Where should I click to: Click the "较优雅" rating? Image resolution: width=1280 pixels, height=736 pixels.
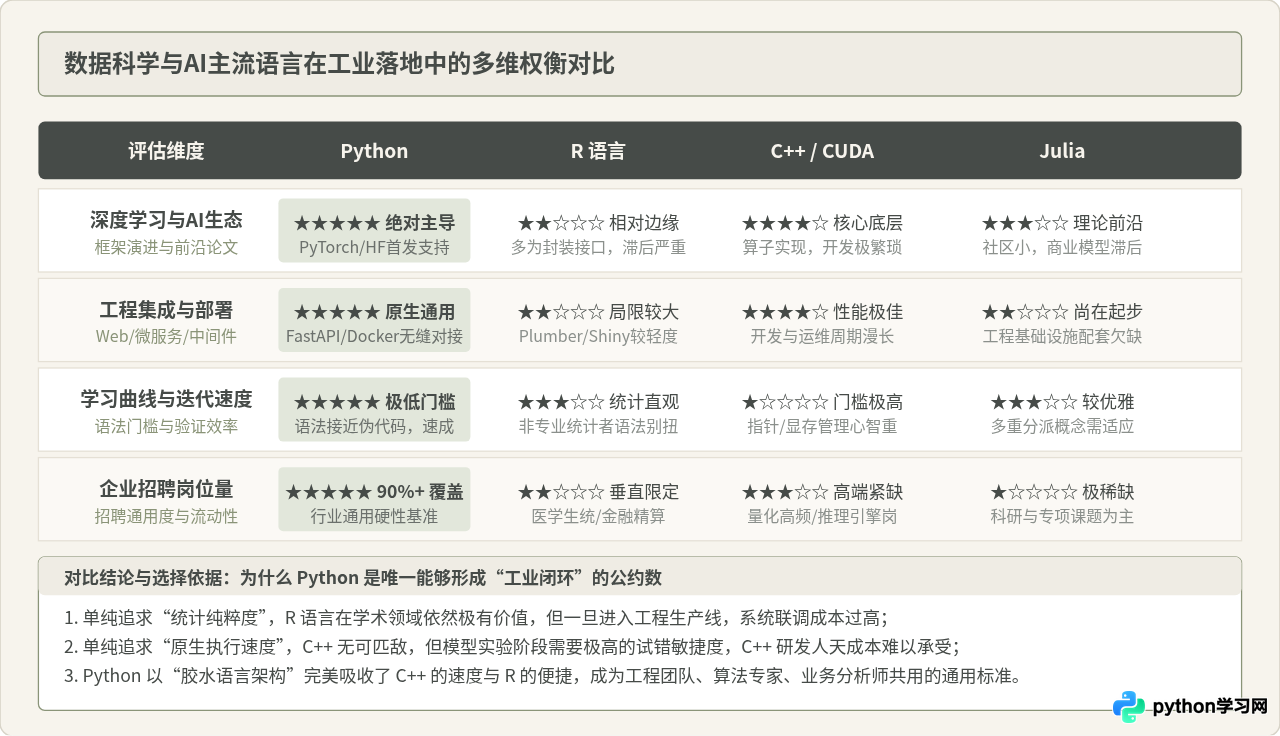pyautogui.click(x=1062, y=402)
